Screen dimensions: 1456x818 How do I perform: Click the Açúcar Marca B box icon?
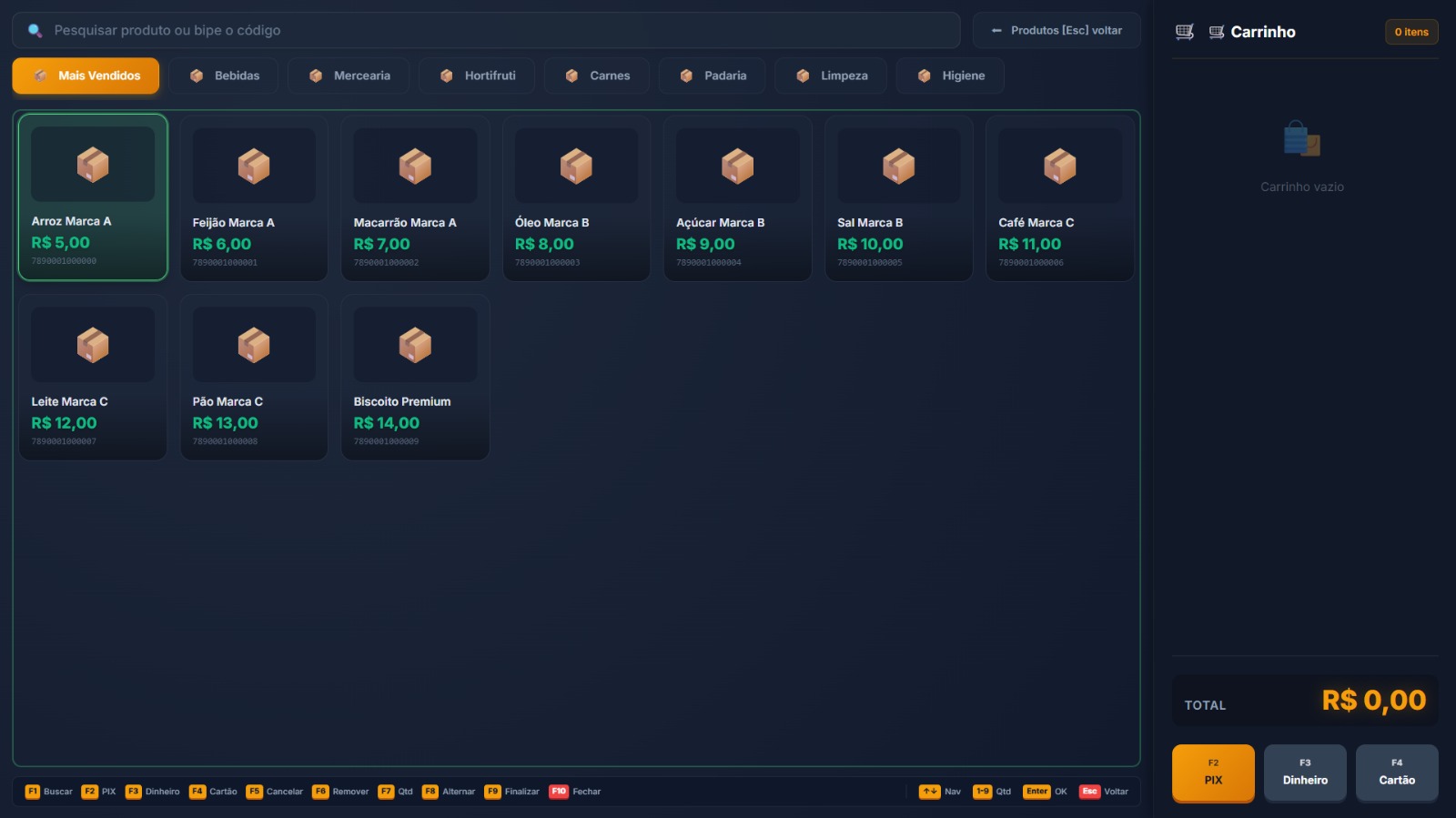(x=738, y=166)
